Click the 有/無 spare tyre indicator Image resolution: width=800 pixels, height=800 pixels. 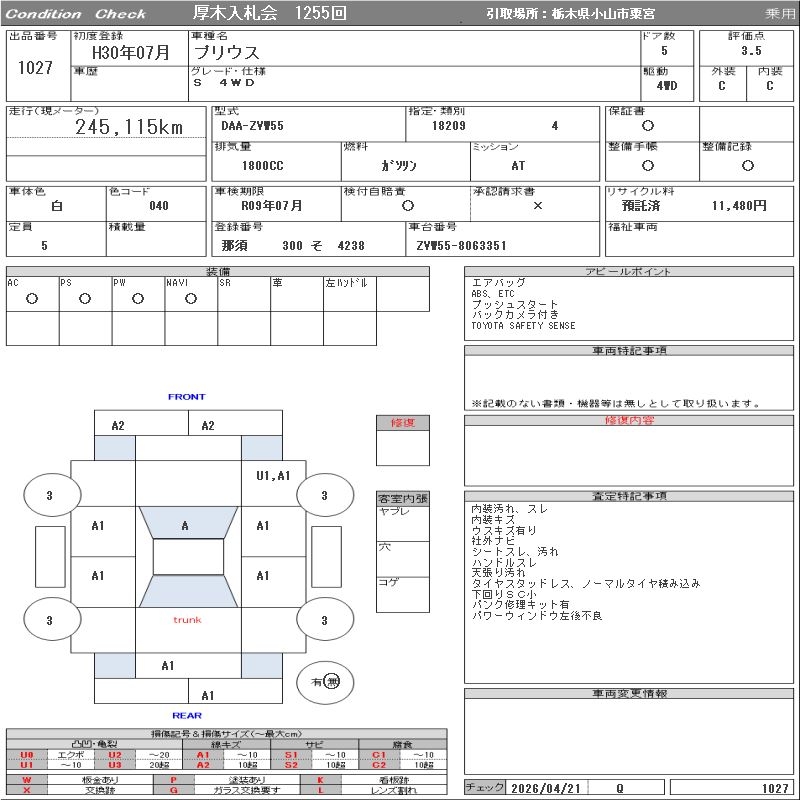(325, 682)
